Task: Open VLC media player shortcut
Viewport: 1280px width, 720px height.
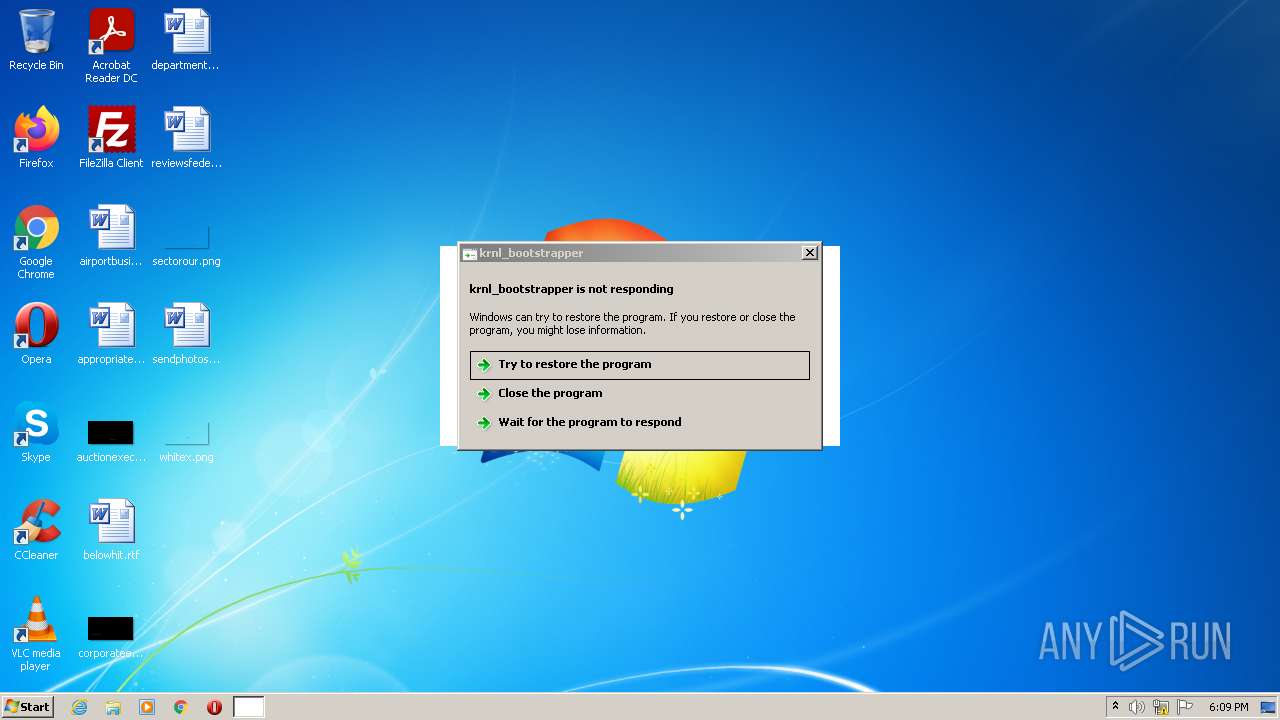Action: (36, 634)
